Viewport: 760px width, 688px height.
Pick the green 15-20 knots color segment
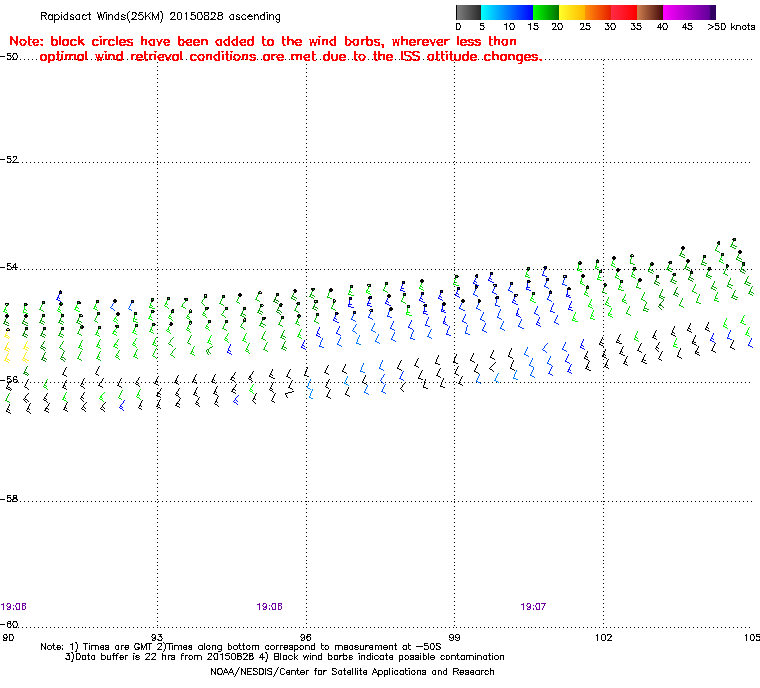click(x=546, y=12)
